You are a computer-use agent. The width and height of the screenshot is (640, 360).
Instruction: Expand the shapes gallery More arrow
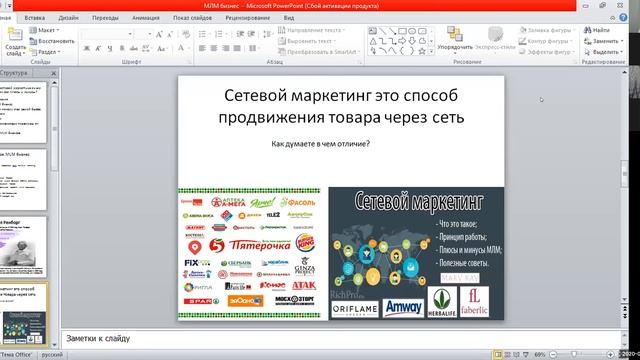[431, 52]
